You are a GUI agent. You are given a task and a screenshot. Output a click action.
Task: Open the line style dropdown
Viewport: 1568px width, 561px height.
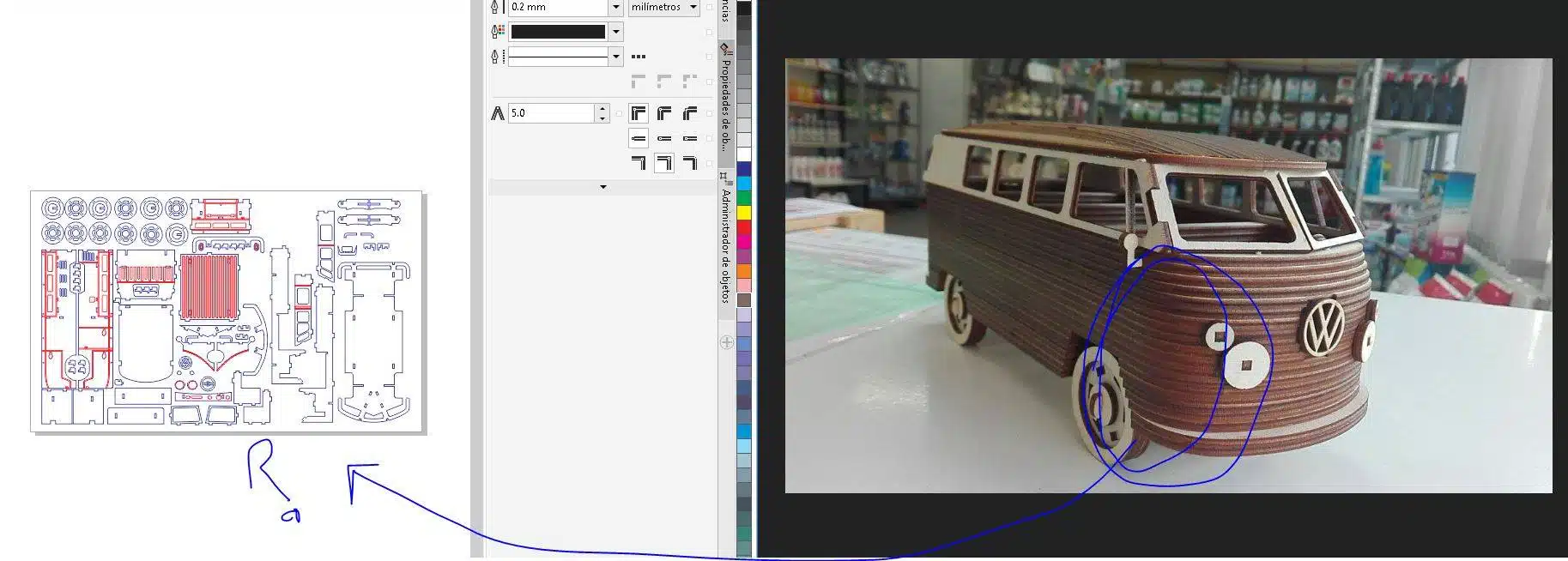click(x=615, y=57)
